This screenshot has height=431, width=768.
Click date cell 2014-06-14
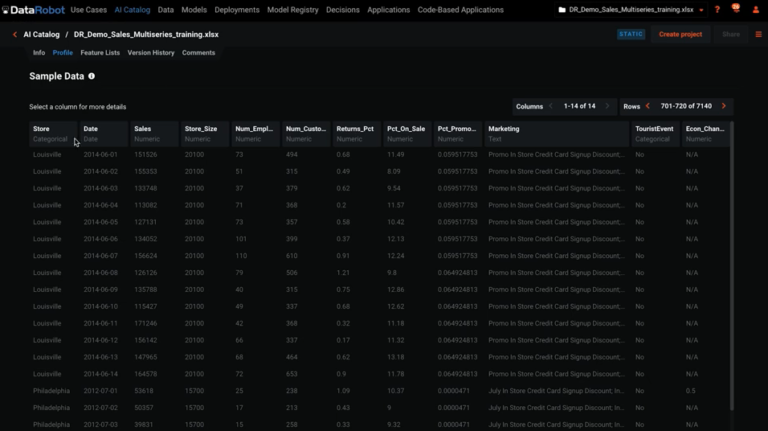pyautogui.click(x=100, y=374)
